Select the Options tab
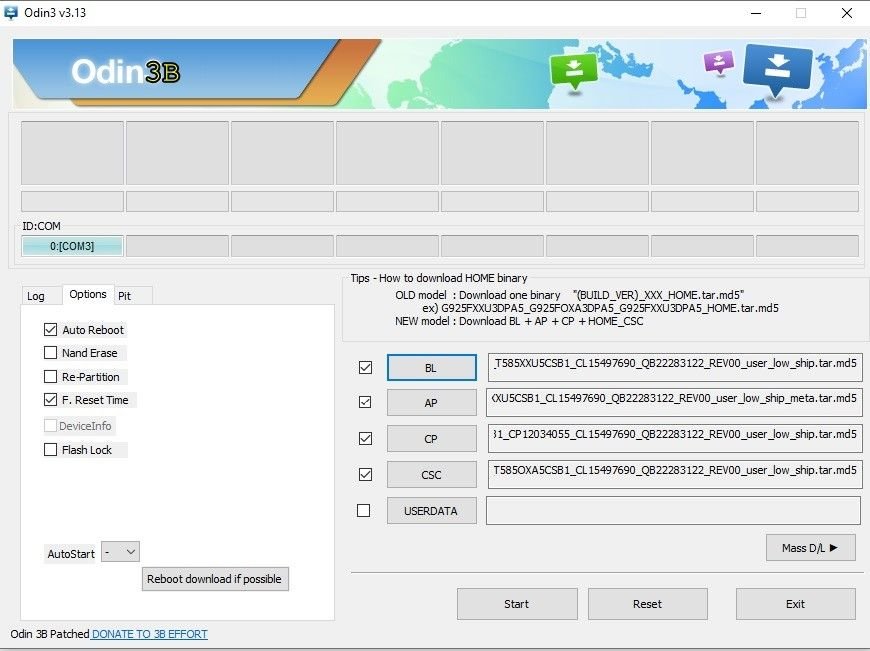 [88, 294]
